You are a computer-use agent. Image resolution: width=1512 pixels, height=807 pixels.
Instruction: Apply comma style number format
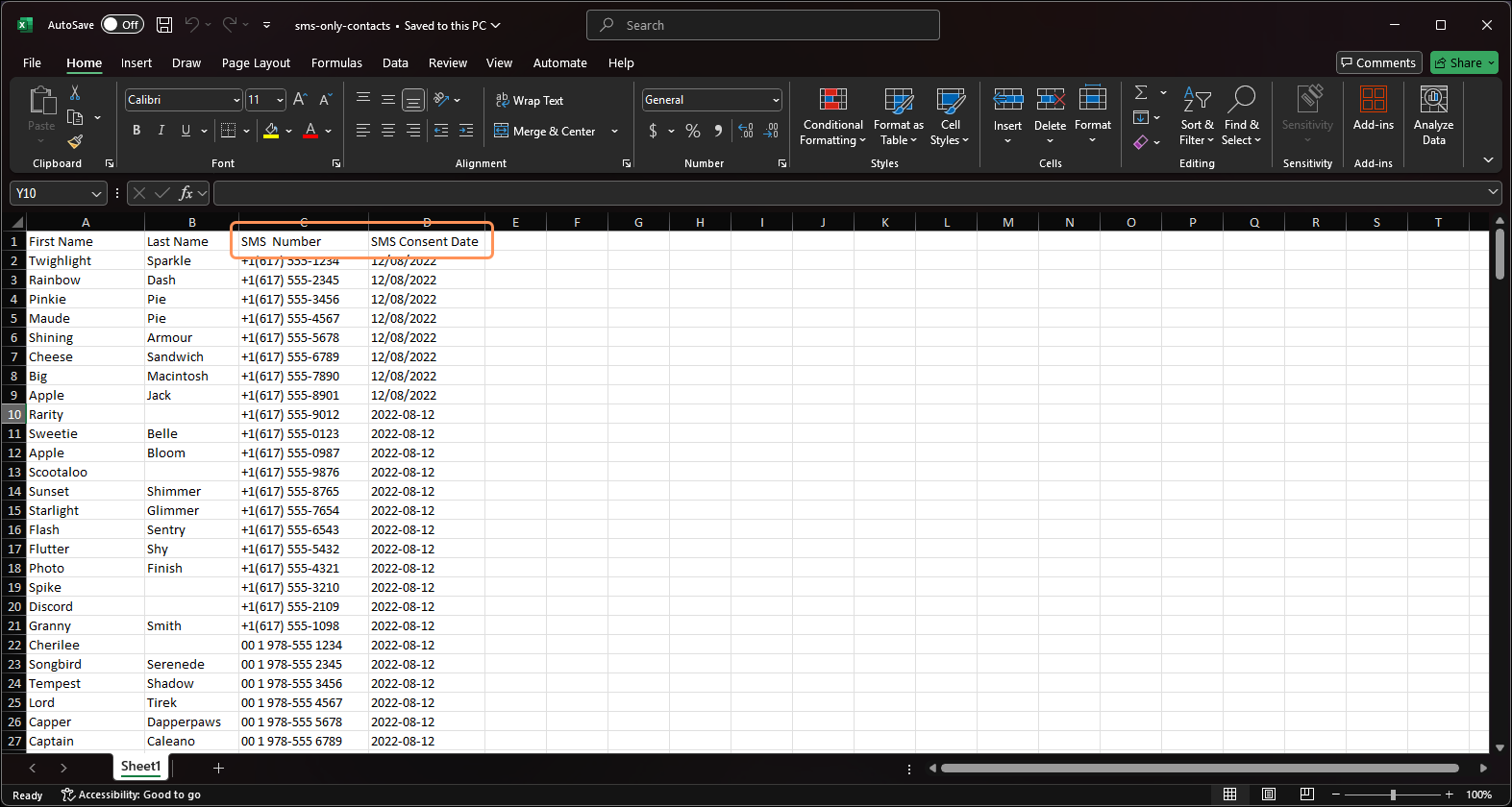click(x=718, y=131)
